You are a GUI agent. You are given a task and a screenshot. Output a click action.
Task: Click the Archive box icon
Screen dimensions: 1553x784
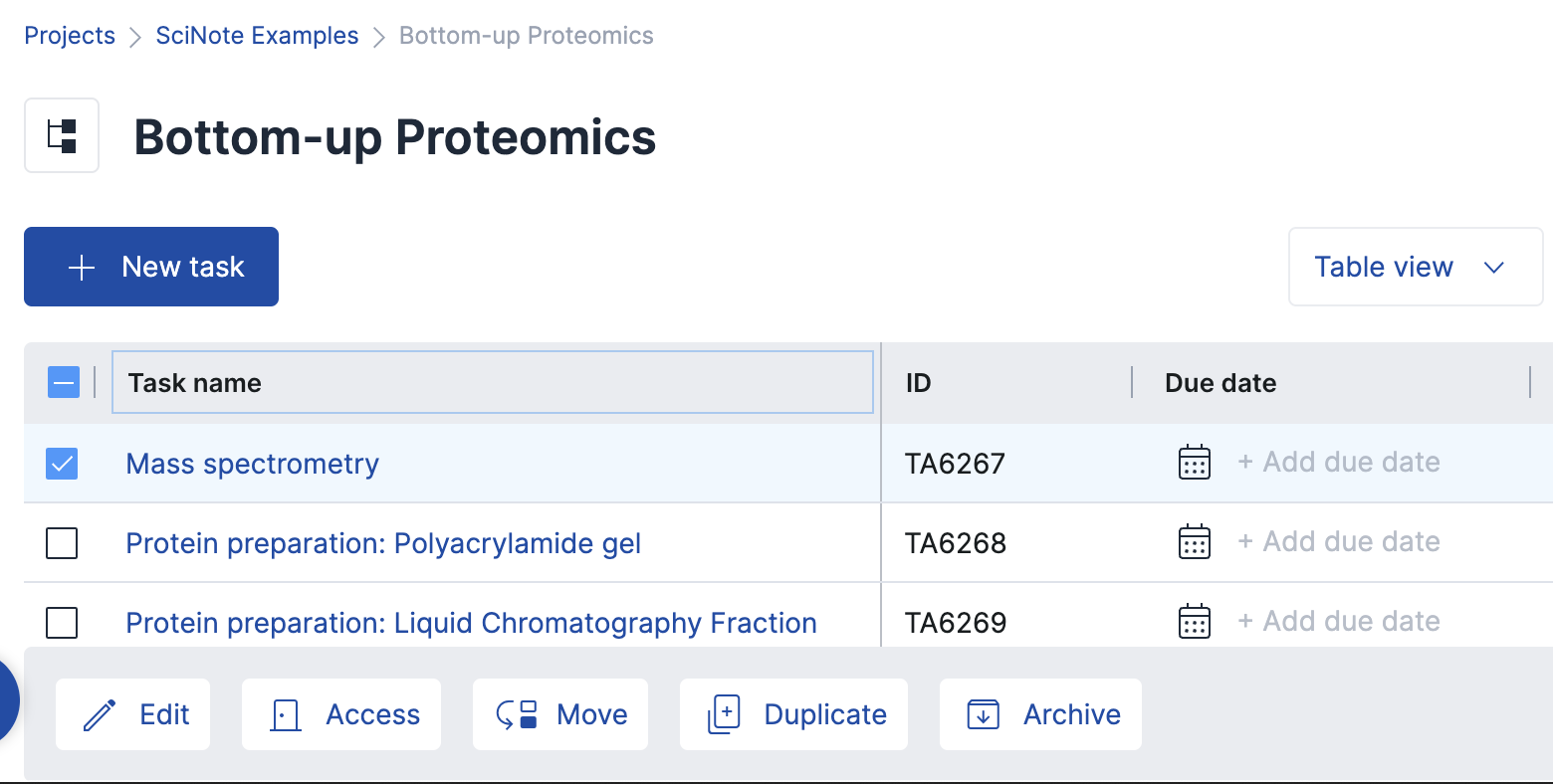984,714
